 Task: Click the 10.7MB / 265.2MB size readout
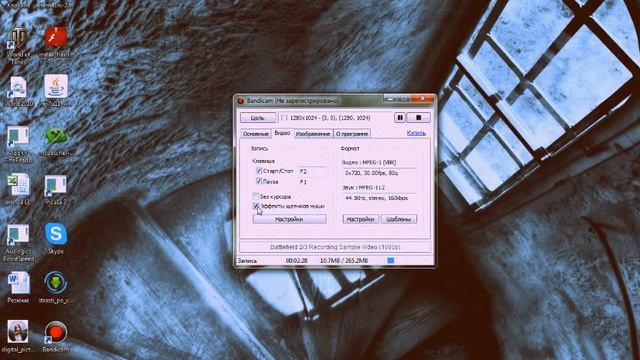344,260
